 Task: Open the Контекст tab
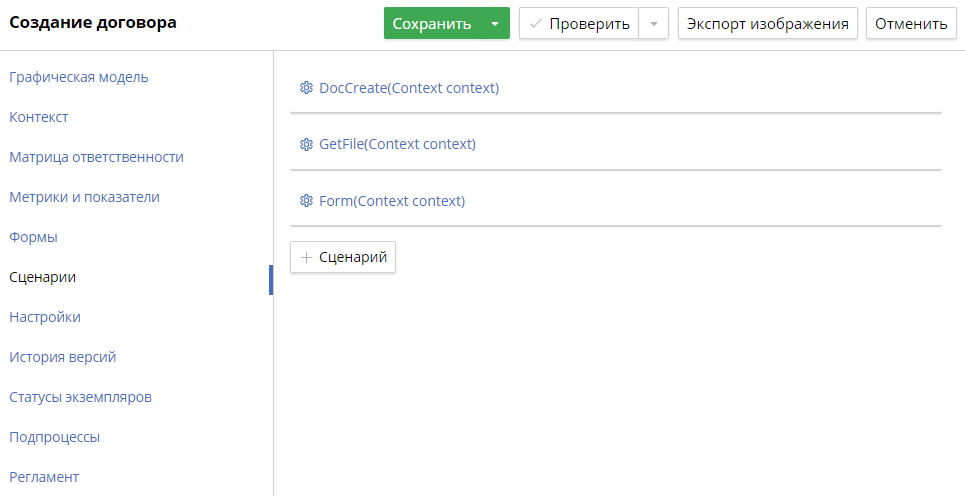(x=39, y=117)
